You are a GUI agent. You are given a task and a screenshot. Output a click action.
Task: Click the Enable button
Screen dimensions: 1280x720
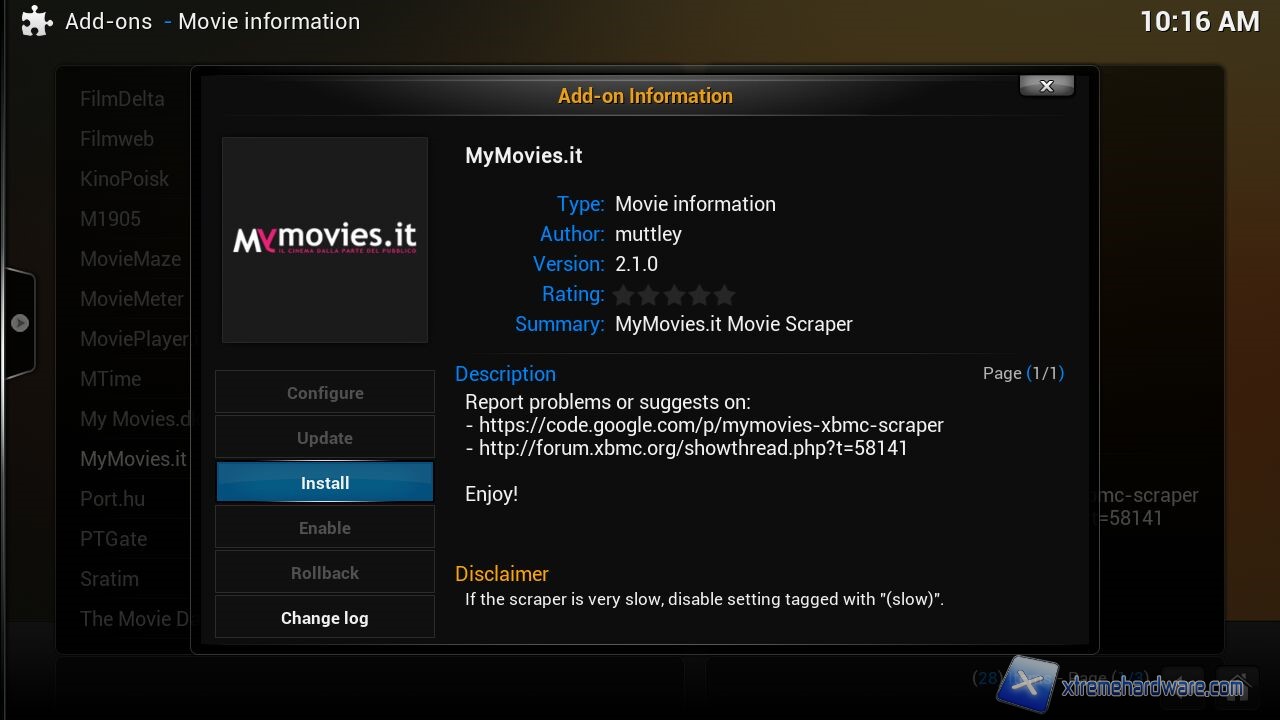pos(325,528)
